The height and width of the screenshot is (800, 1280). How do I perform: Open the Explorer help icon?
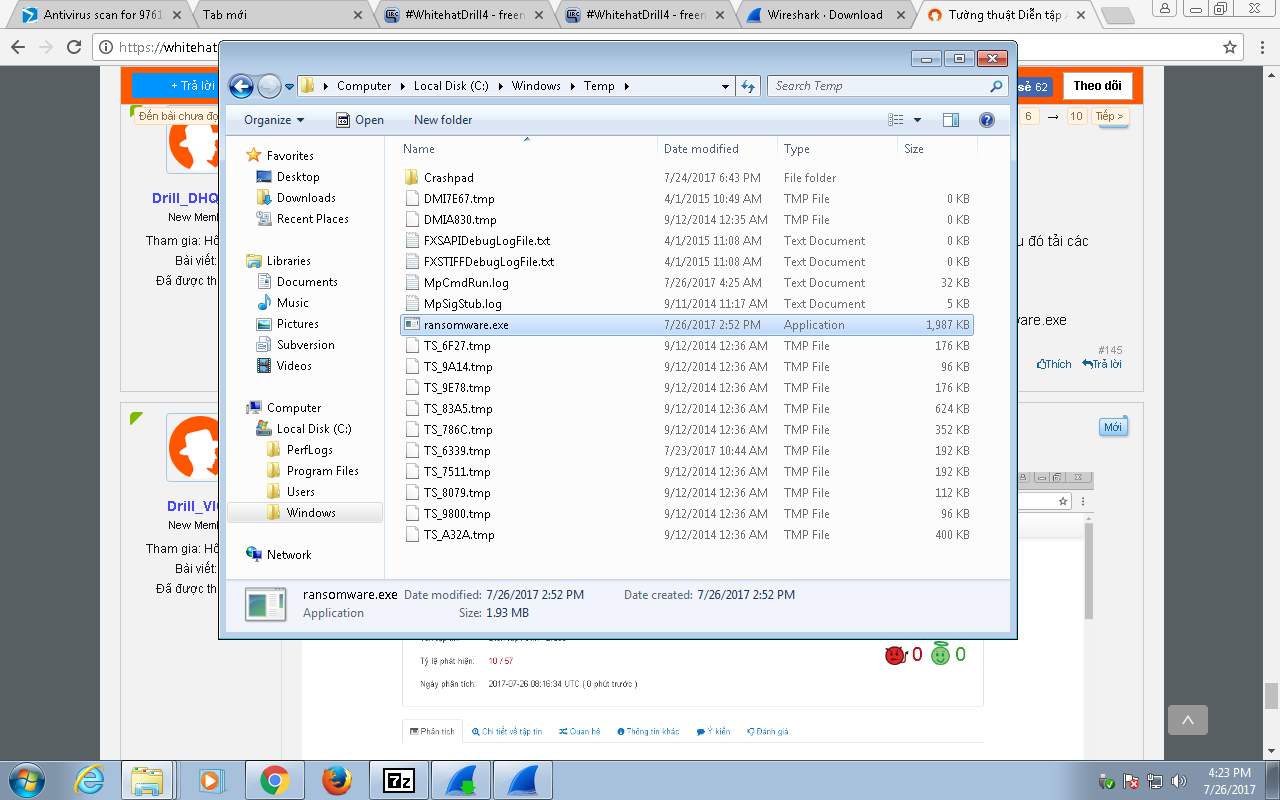[987, 120]
